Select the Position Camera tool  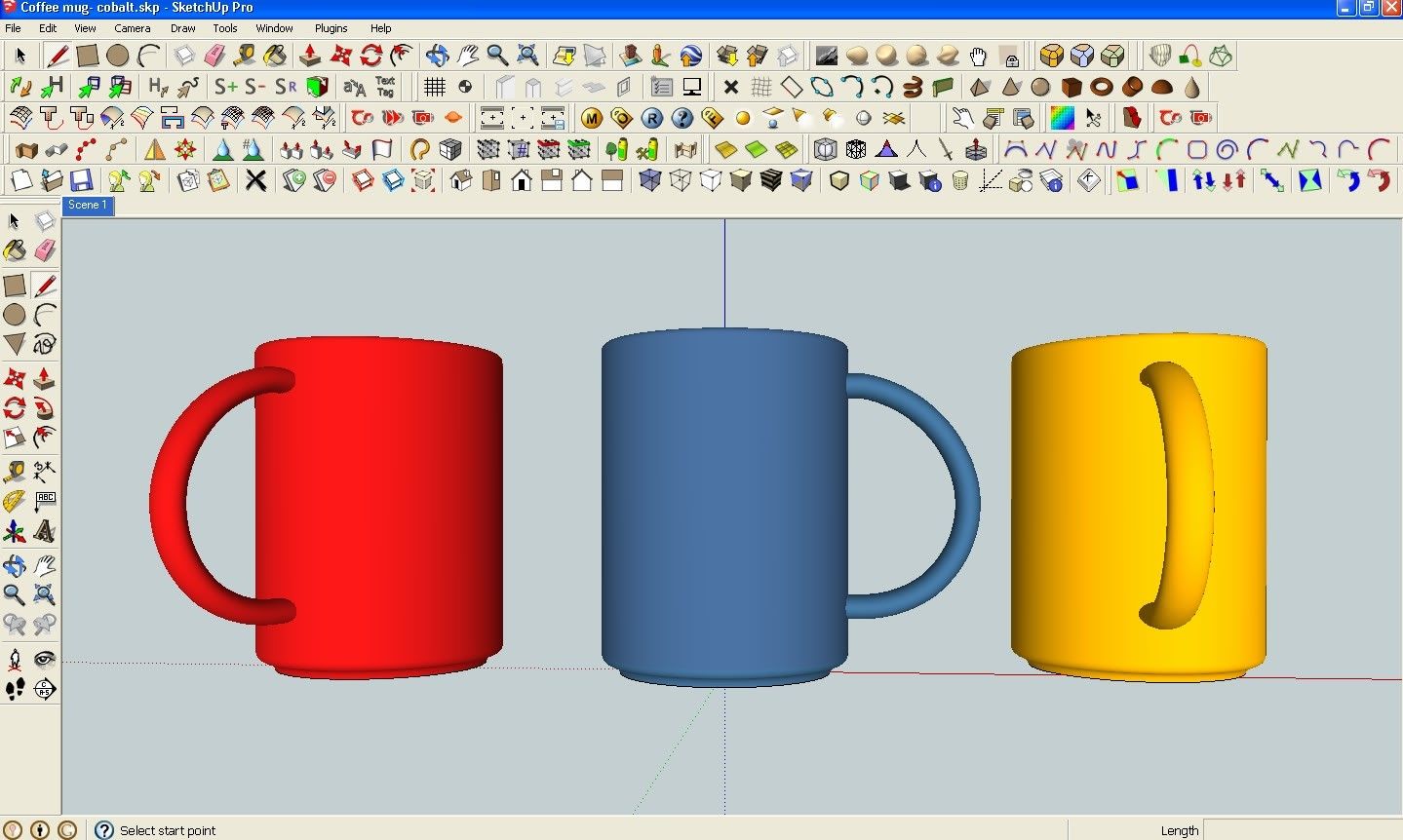(15, 660)
